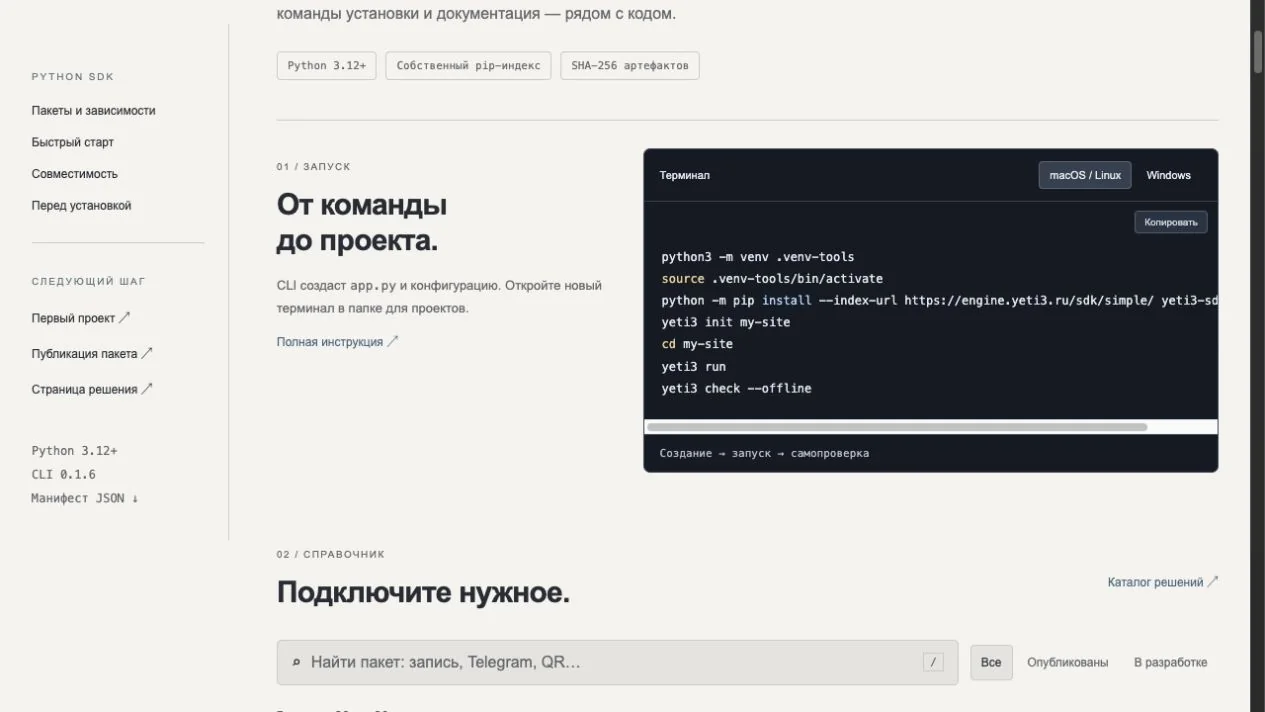This screenshot has height=712, width=1265.
Task: Click the page vertical scrollbar thumb
Action: 1258,50
